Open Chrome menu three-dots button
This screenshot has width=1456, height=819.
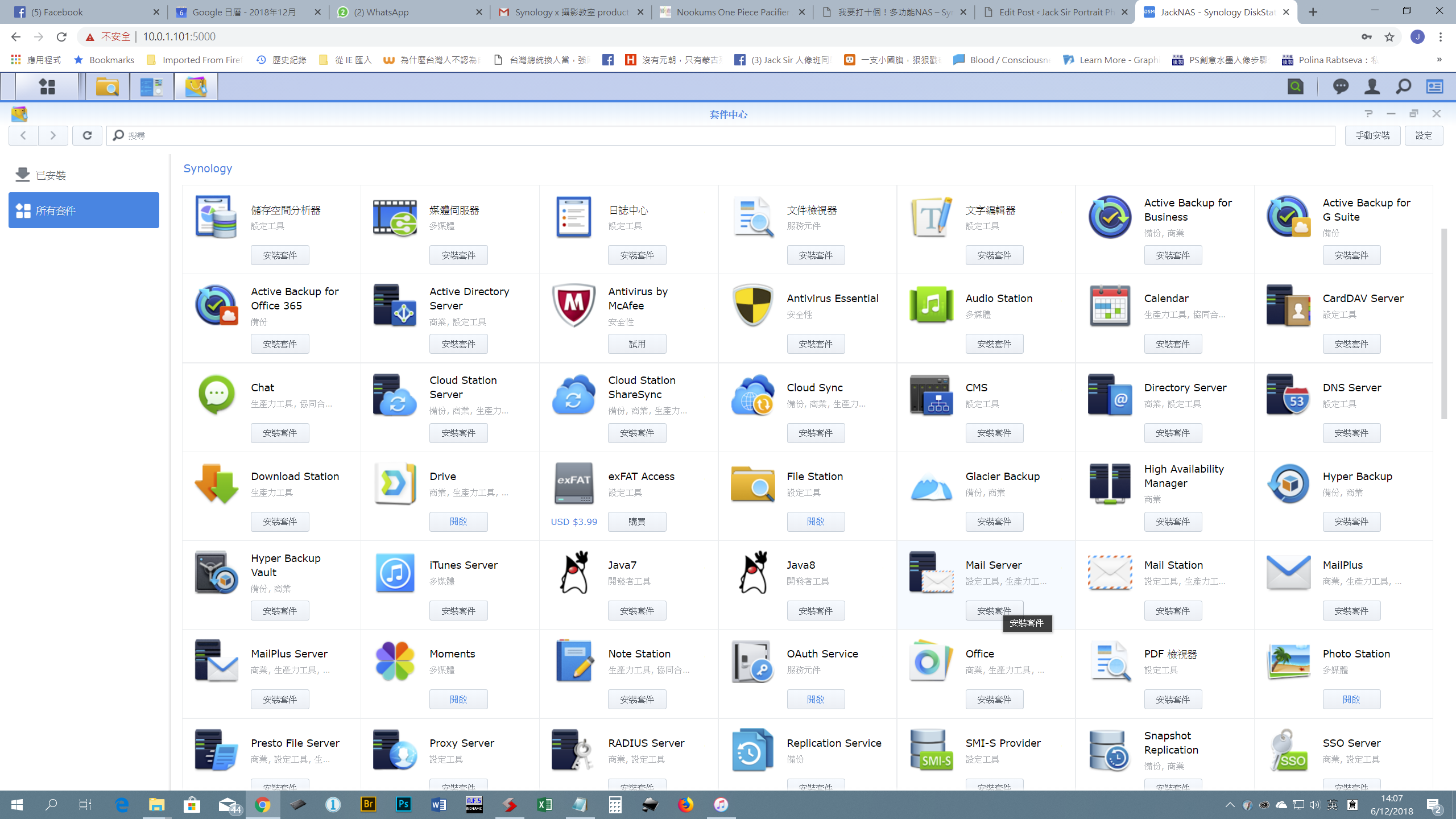click(1441, 37)
